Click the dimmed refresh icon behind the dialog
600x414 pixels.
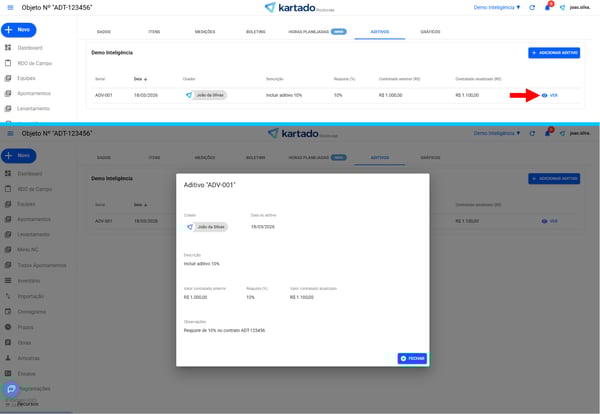(x=532, y=133)
